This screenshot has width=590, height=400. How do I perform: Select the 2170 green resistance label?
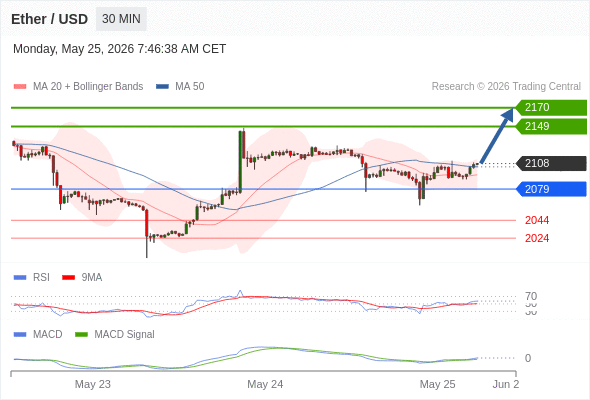coord(551,108)
